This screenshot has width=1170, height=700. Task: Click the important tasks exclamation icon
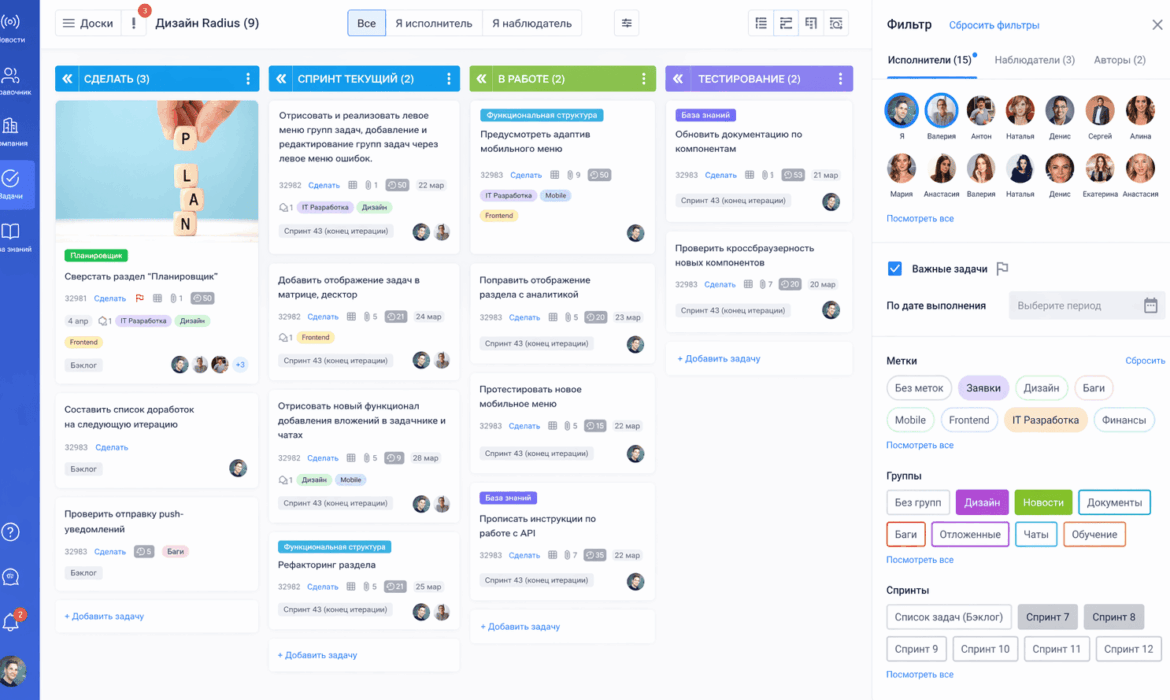click(x=134, y=23)
